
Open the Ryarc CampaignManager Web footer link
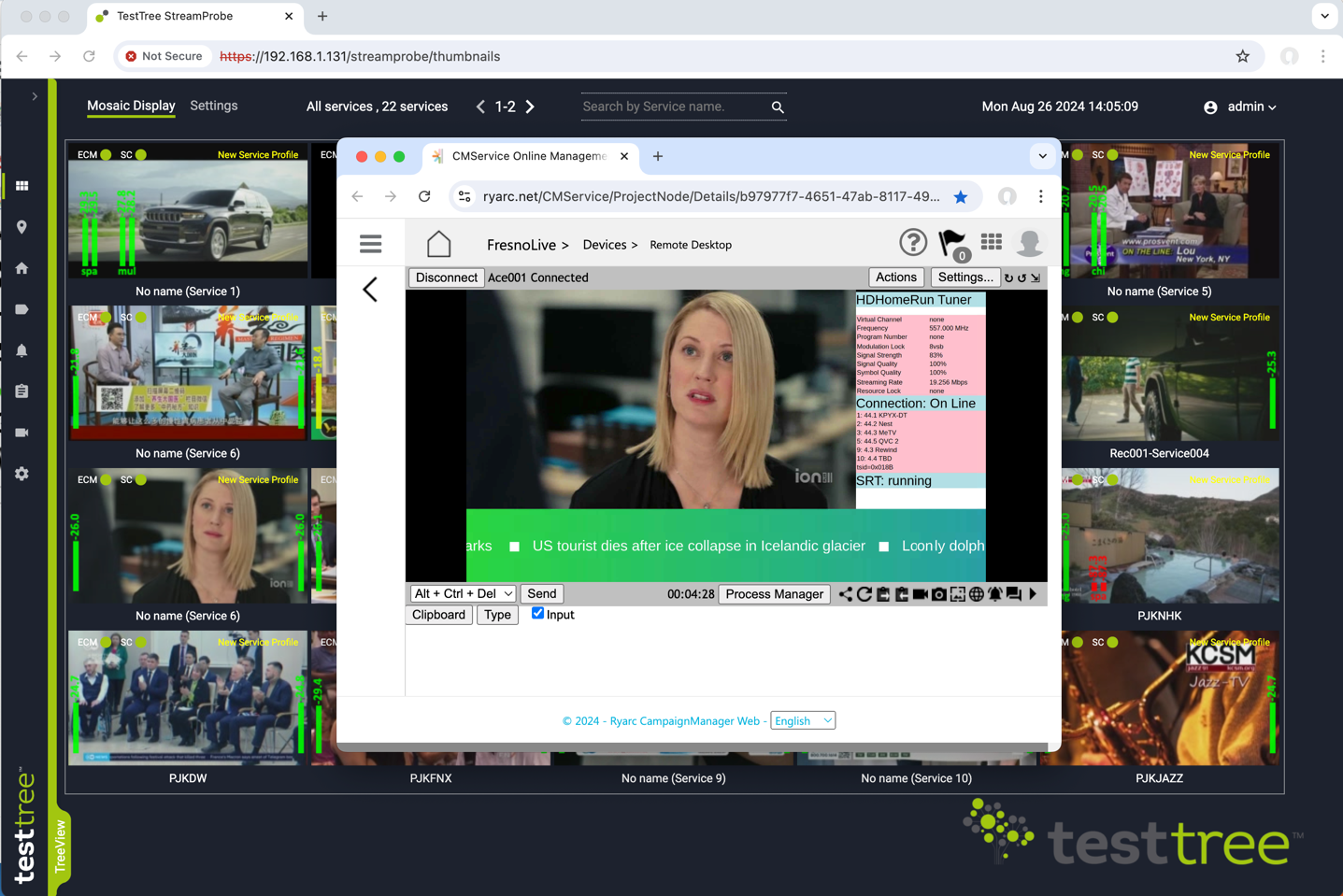(684, 720)
